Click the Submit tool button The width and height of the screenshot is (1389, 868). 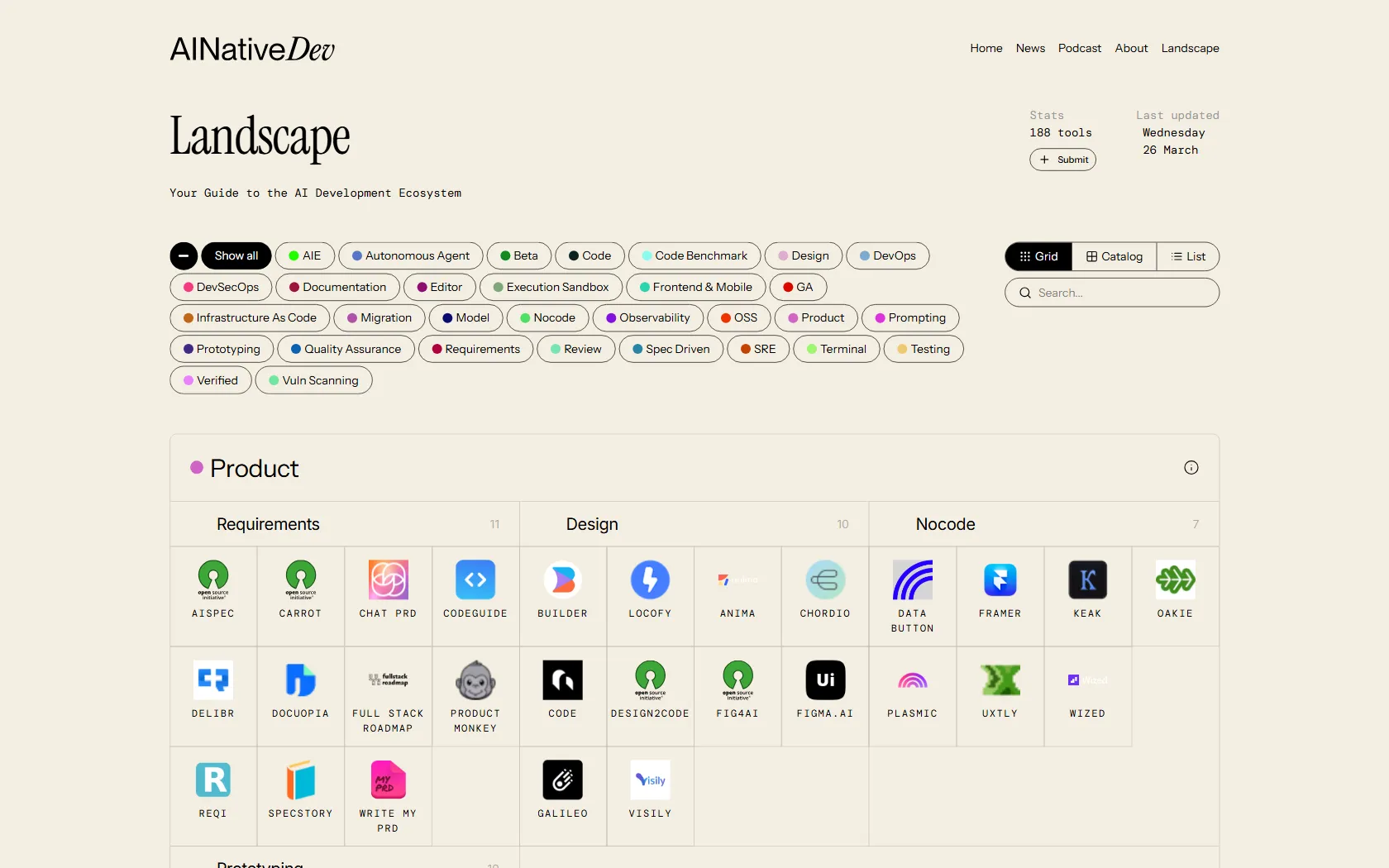click(x=1062, y=160)
